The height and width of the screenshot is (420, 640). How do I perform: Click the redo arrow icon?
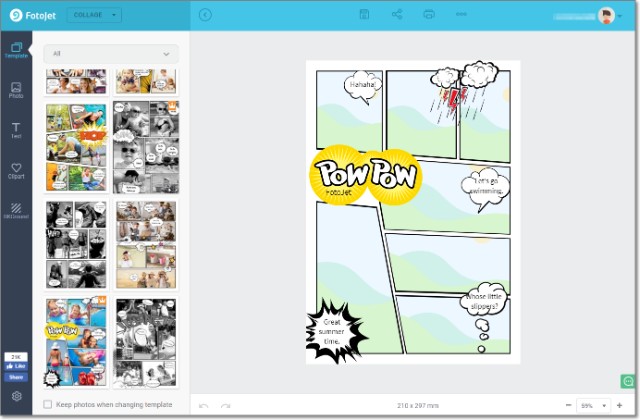click(x=225, y=405)
